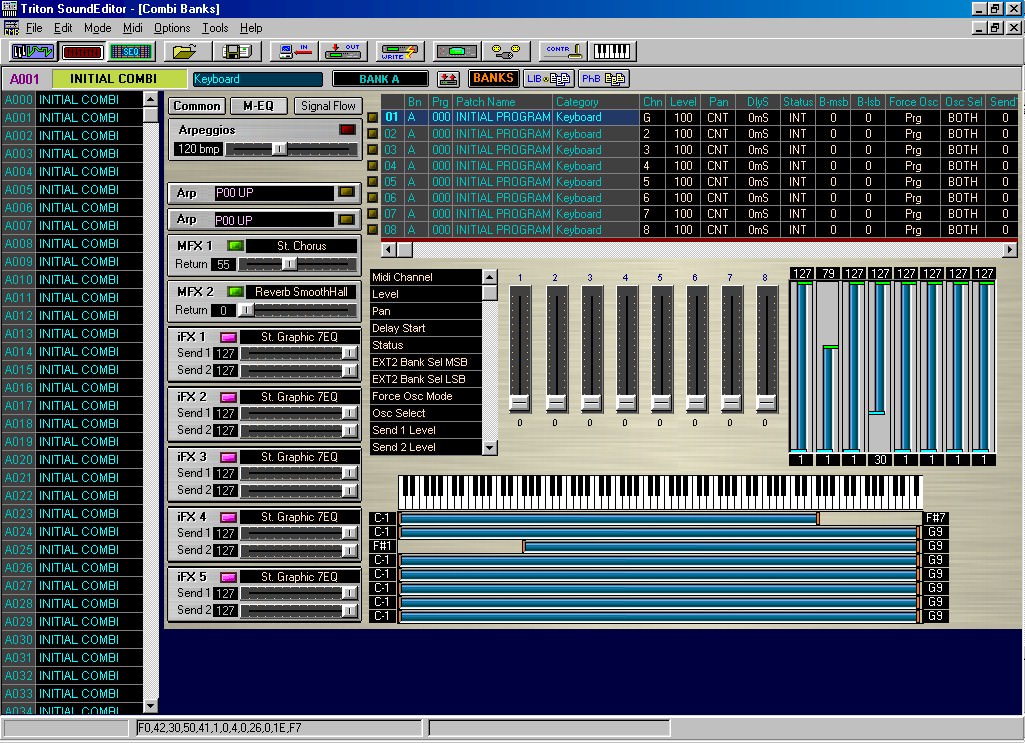The width and height of the screenshot is (1025, 743).
Task: Open program mode with the waveform toolbar icon
Action: 31,51
